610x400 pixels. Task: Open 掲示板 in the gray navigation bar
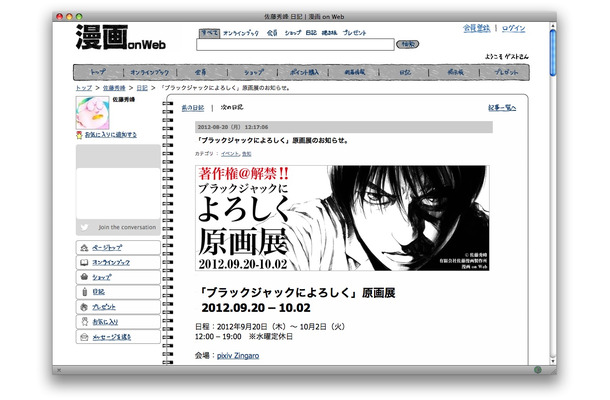[x=455, y=72]
